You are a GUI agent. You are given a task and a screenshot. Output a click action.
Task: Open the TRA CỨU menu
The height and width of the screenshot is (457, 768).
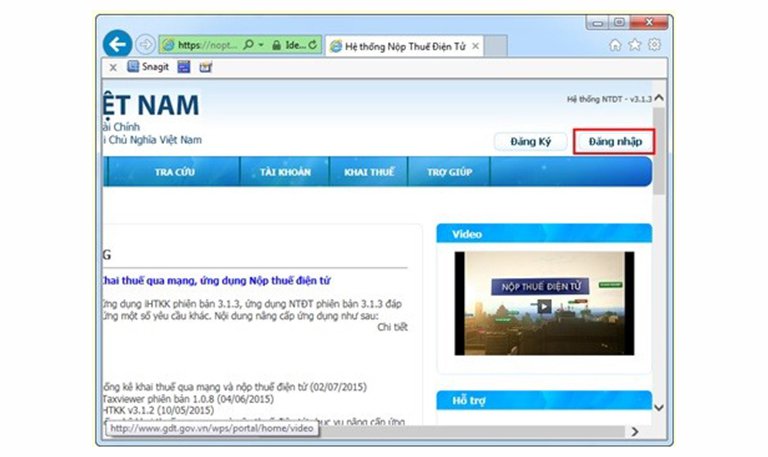point(174,172)
